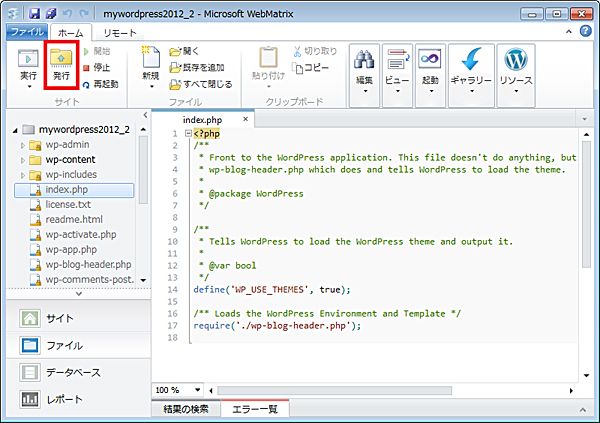
Task: Click 既存を追加 add existing
Action: pos(197,68)
